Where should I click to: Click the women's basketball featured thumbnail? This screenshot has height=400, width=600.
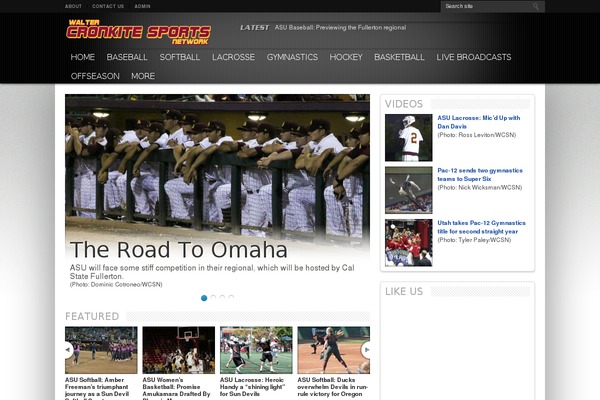179,350
